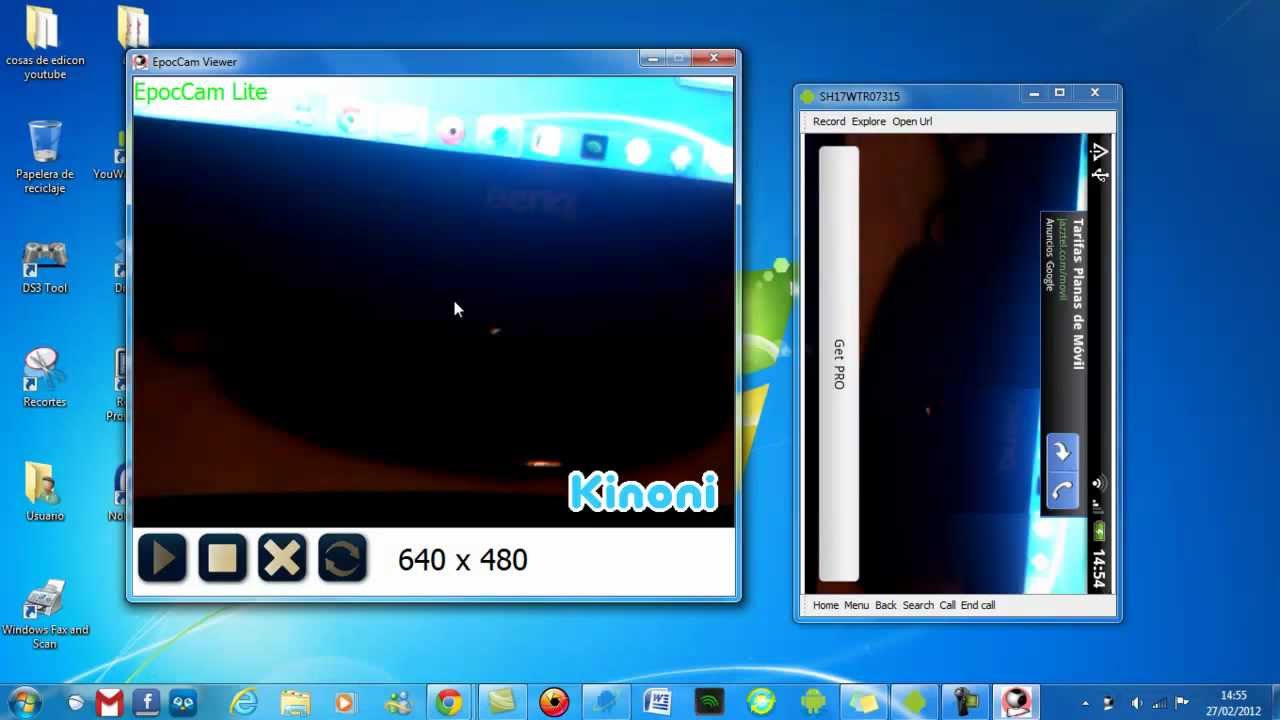Minimize the EpocCam Viewer window
The width and height of the screenshot is (1280, 720).
[x=653, y=59]
